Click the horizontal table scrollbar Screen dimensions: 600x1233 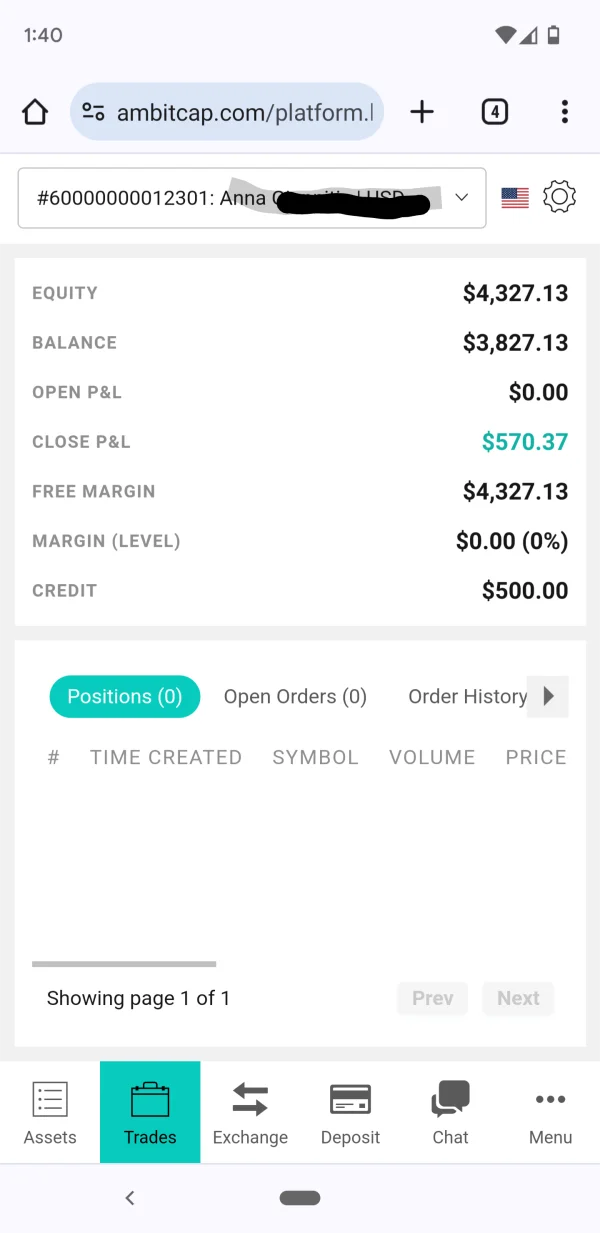(124, 964)
